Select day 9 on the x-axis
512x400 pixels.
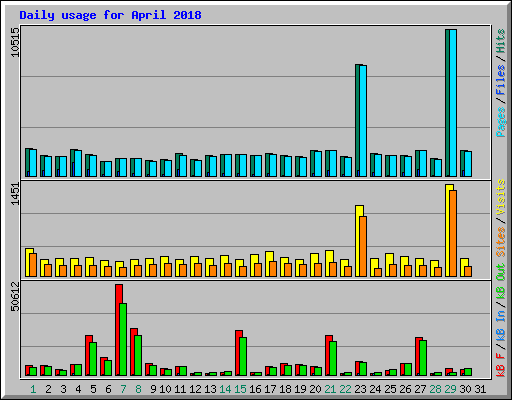[x=153, y=389]
